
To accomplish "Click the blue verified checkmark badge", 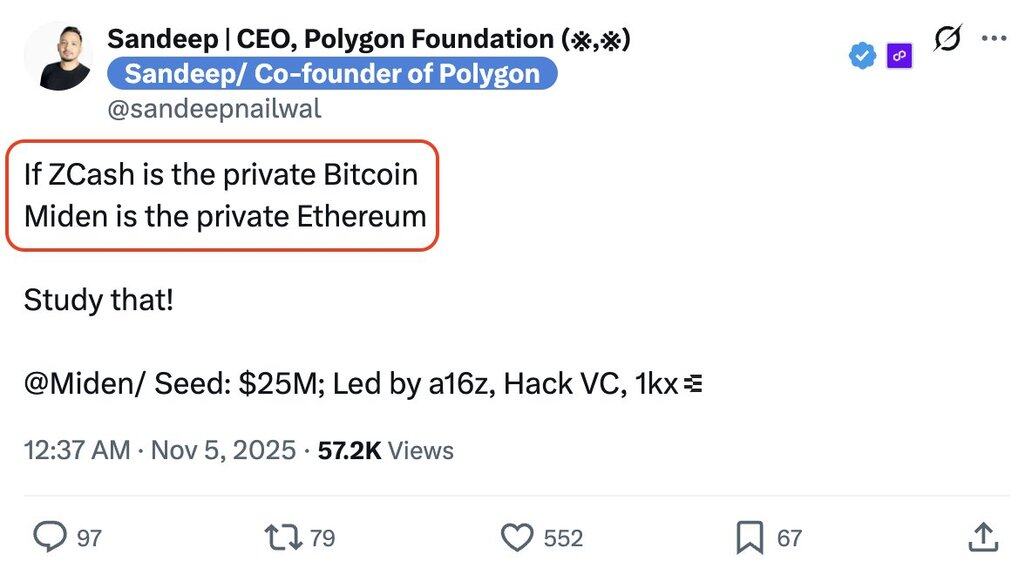I will coord(862,56).
